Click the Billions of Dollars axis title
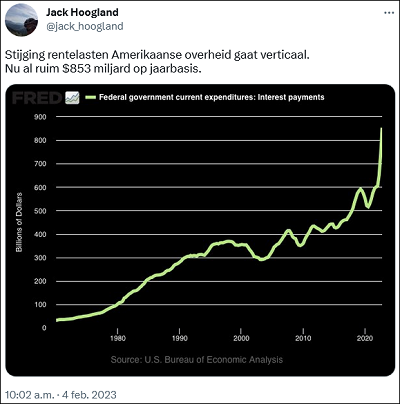This screenshot has height=404, width=400. tap(19, 222)
